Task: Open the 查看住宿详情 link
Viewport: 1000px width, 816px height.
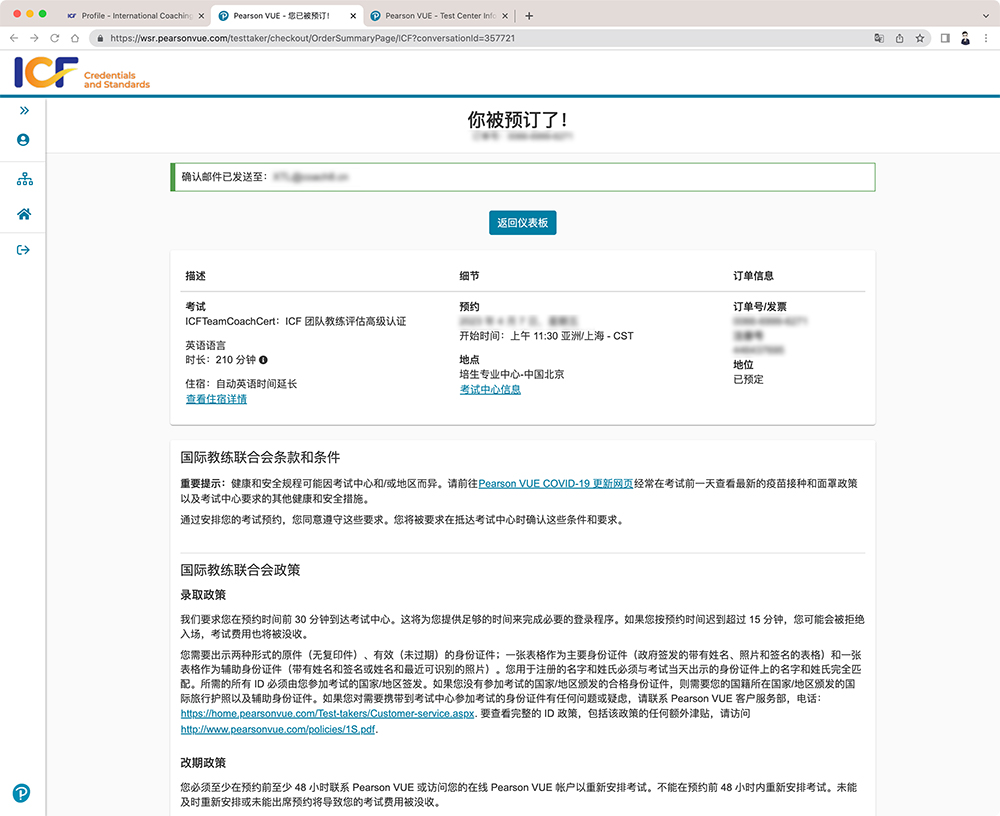Action: (216, 399)
